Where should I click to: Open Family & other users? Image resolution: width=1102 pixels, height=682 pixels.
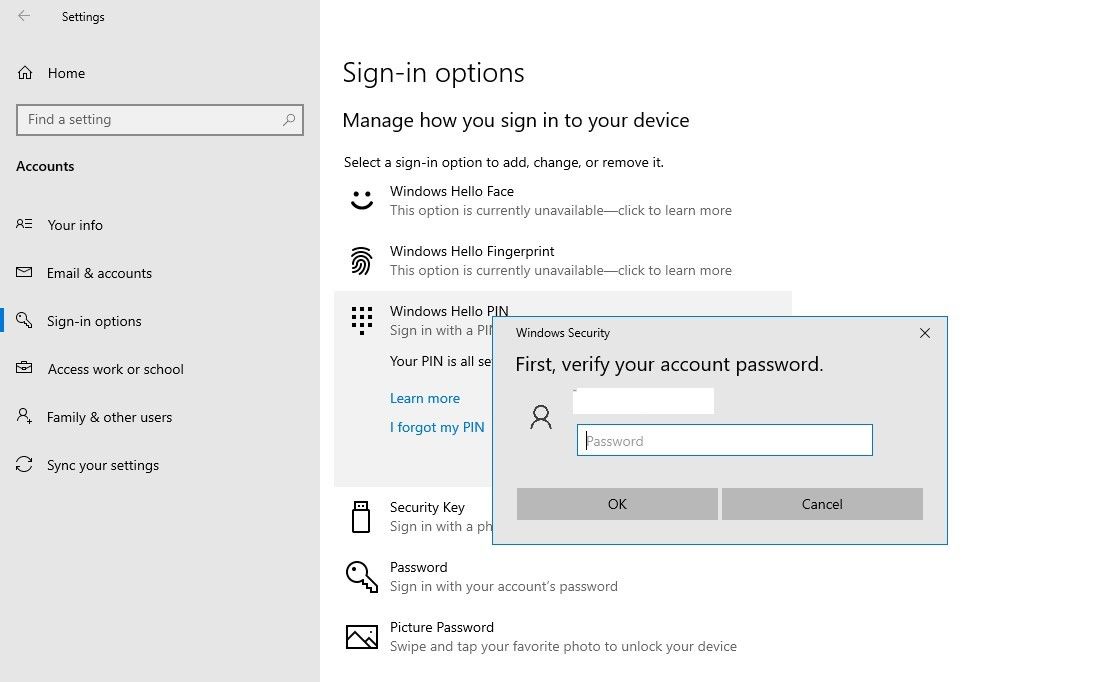(109, 417)
